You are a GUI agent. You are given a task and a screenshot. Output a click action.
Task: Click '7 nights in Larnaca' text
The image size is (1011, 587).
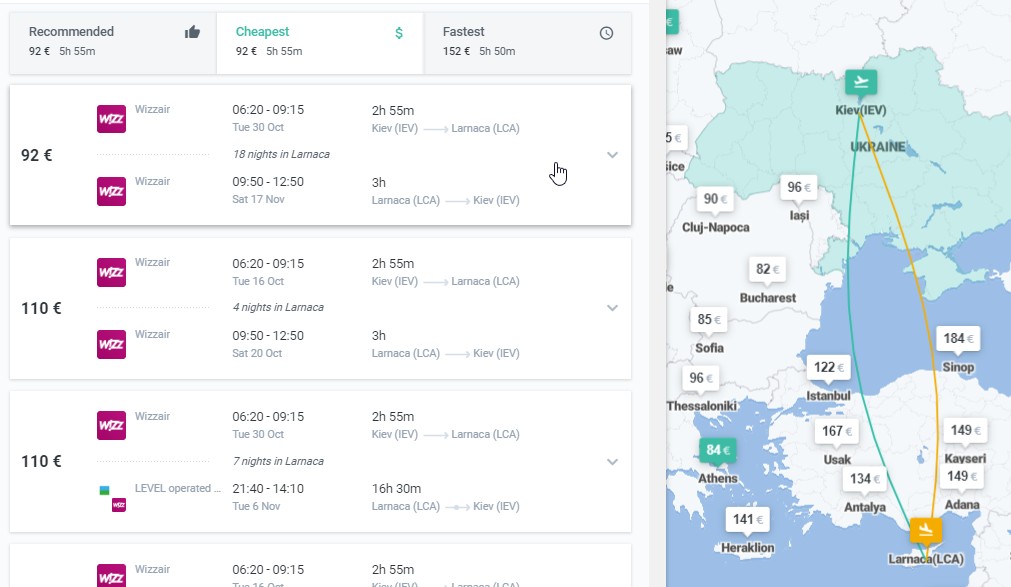click(278, 461)
